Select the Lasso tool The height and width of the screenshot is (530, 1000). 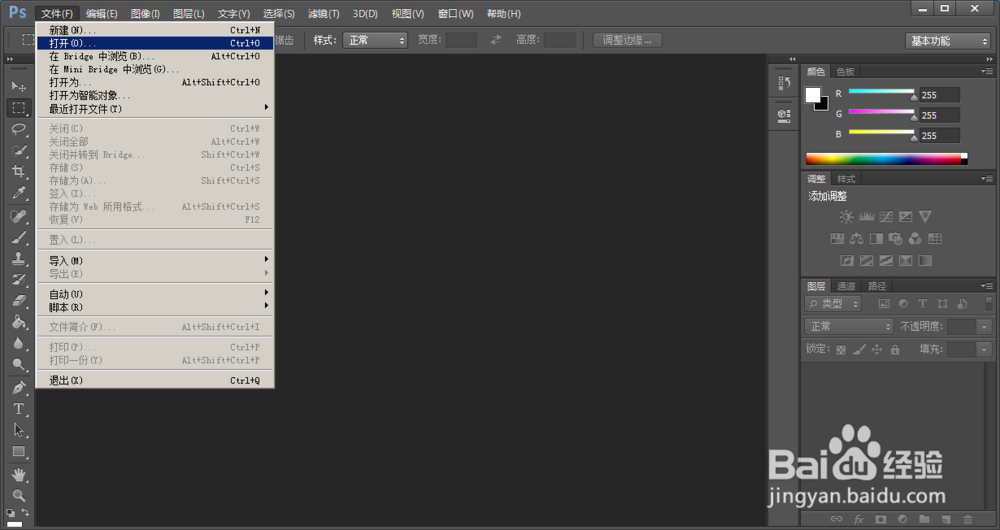[x=18, y=129]
